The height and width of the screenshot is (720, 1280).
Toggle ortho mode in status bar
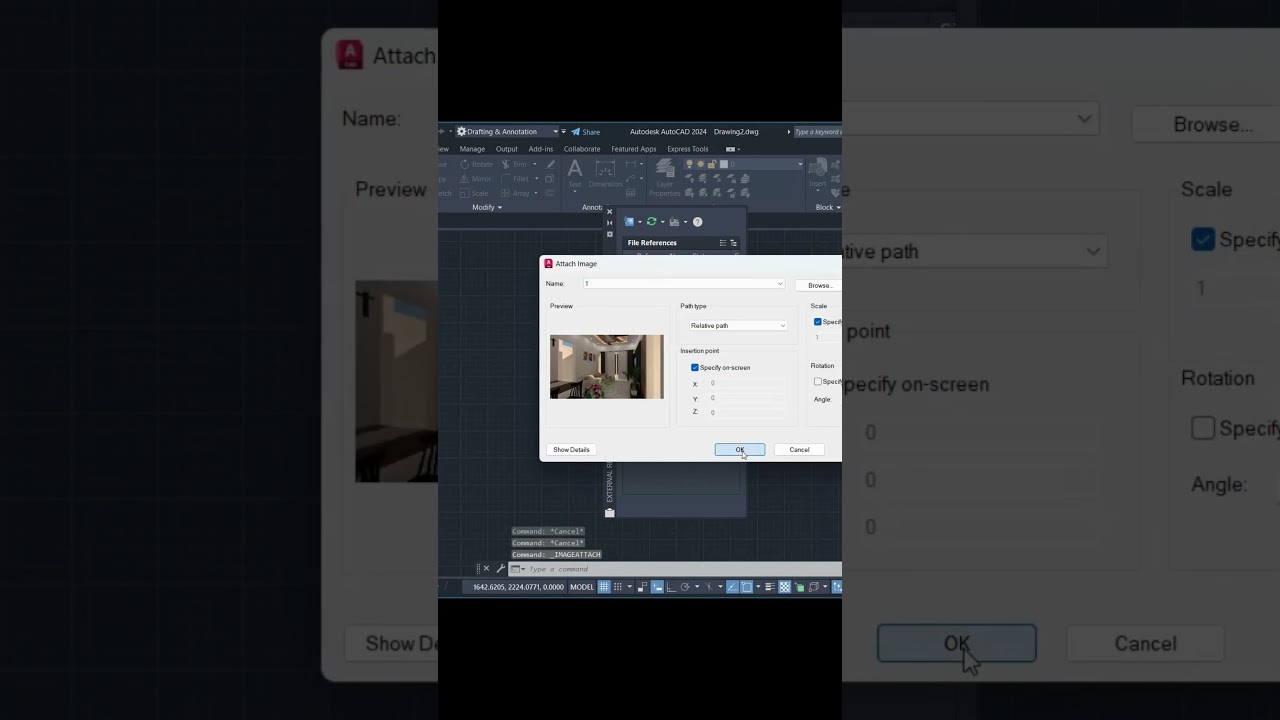[x=671, y=587]
